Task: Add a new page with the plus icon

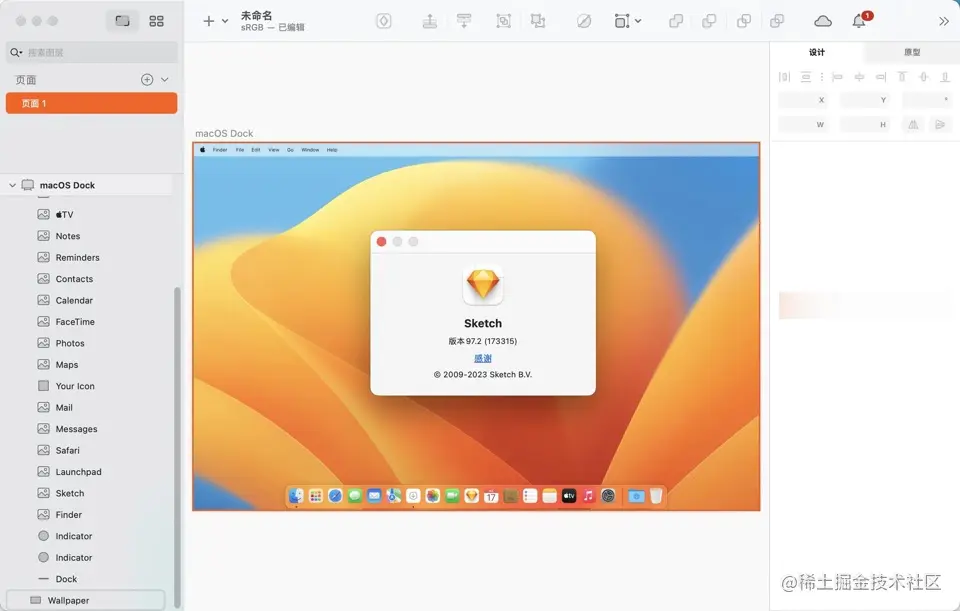Action: (147, 80)
